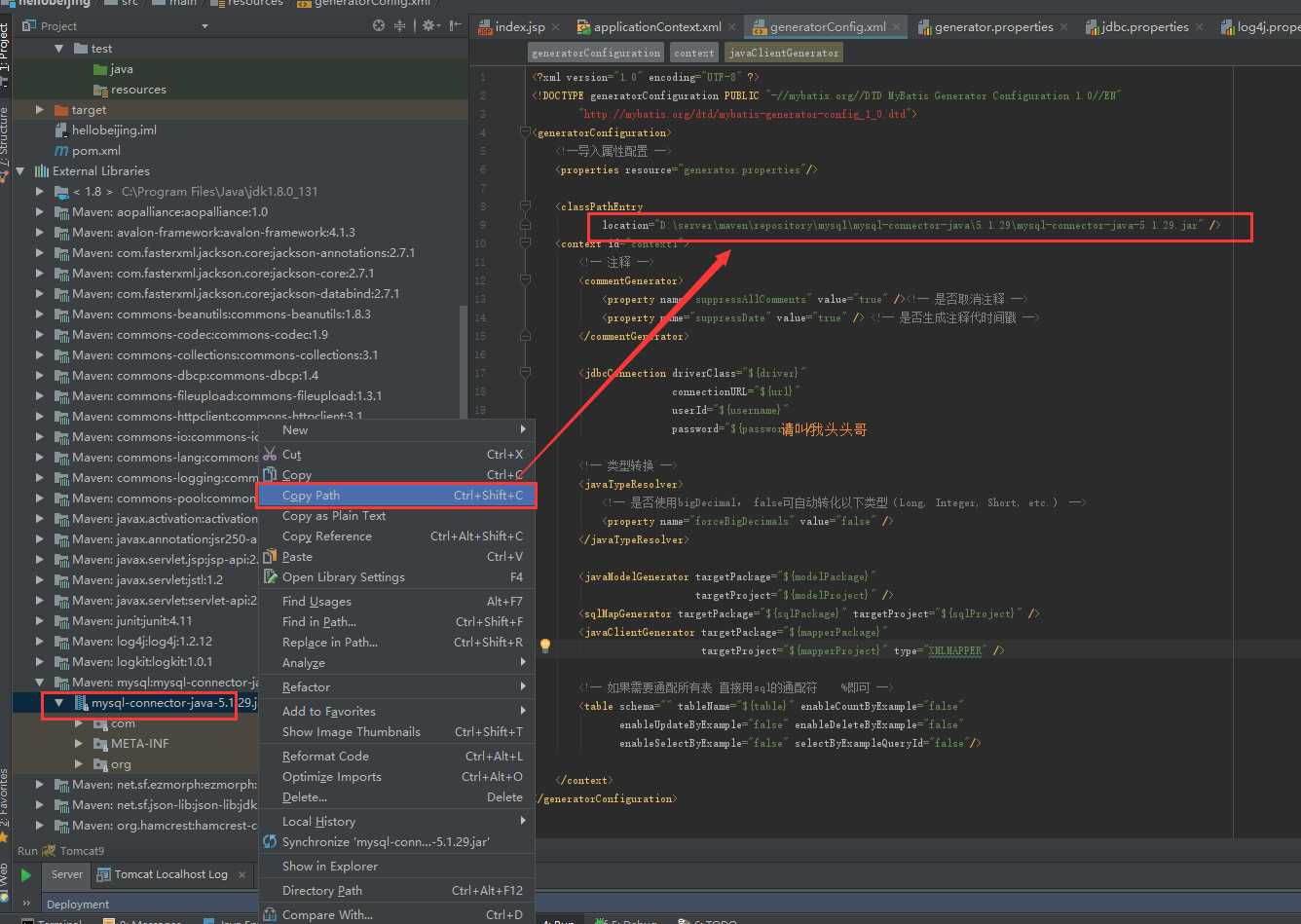Click the Cut scissors icon in context menu
Screen dimensions: 1301x924
270,454
